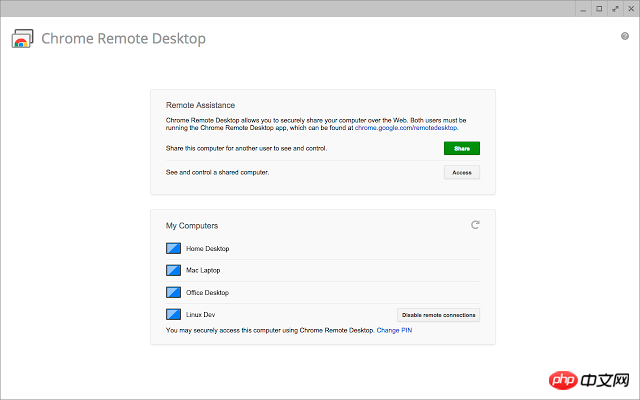Click the Home Desktop computer icon

click(x=173, y=248)
